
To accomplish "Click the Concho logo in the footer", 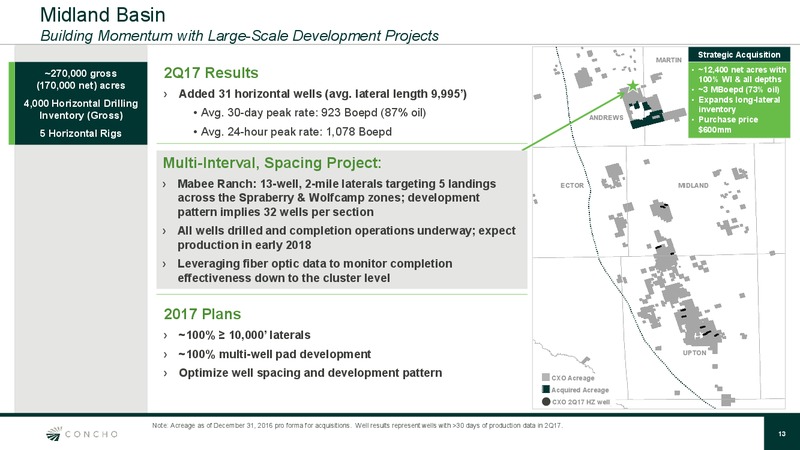I will [x=82, y=434].
